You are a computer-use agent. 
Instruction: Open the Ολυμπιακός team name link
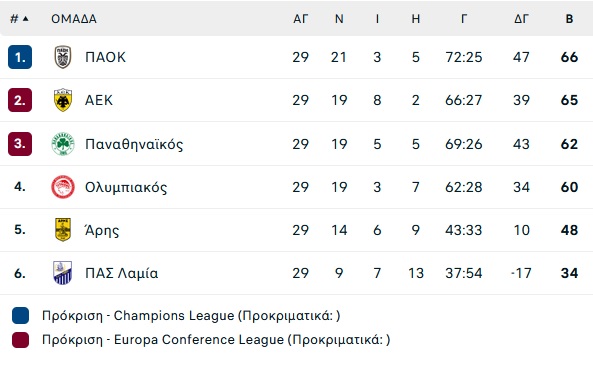126,187
